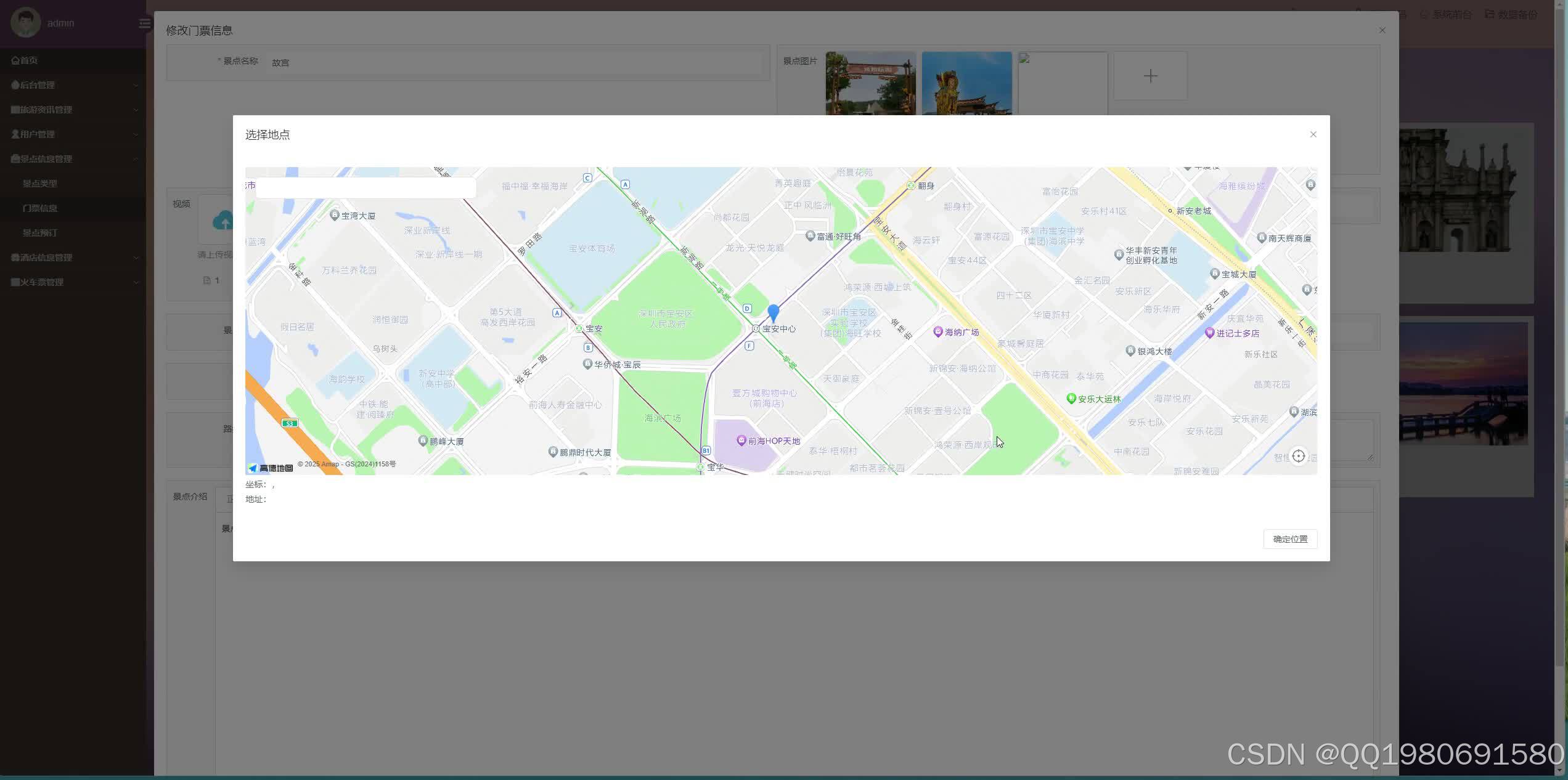Click the 宝湾大厦 building marker
Viewport: 1568px width, 780px height.
[x=335, y=215]
